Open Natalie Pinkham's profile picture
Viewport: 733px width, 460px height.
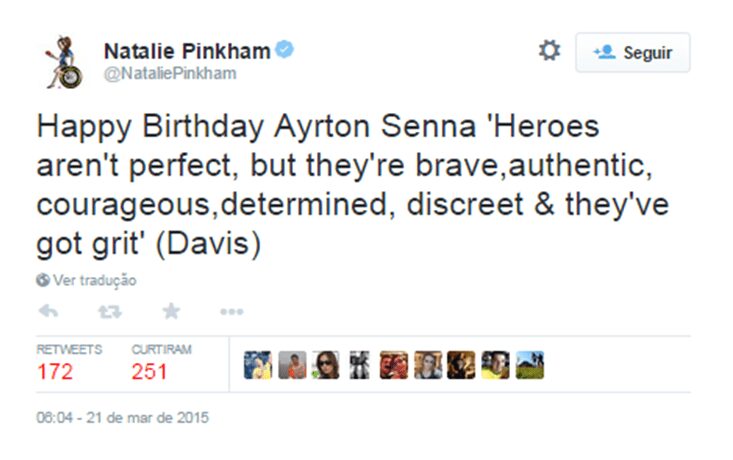(62, 61)
